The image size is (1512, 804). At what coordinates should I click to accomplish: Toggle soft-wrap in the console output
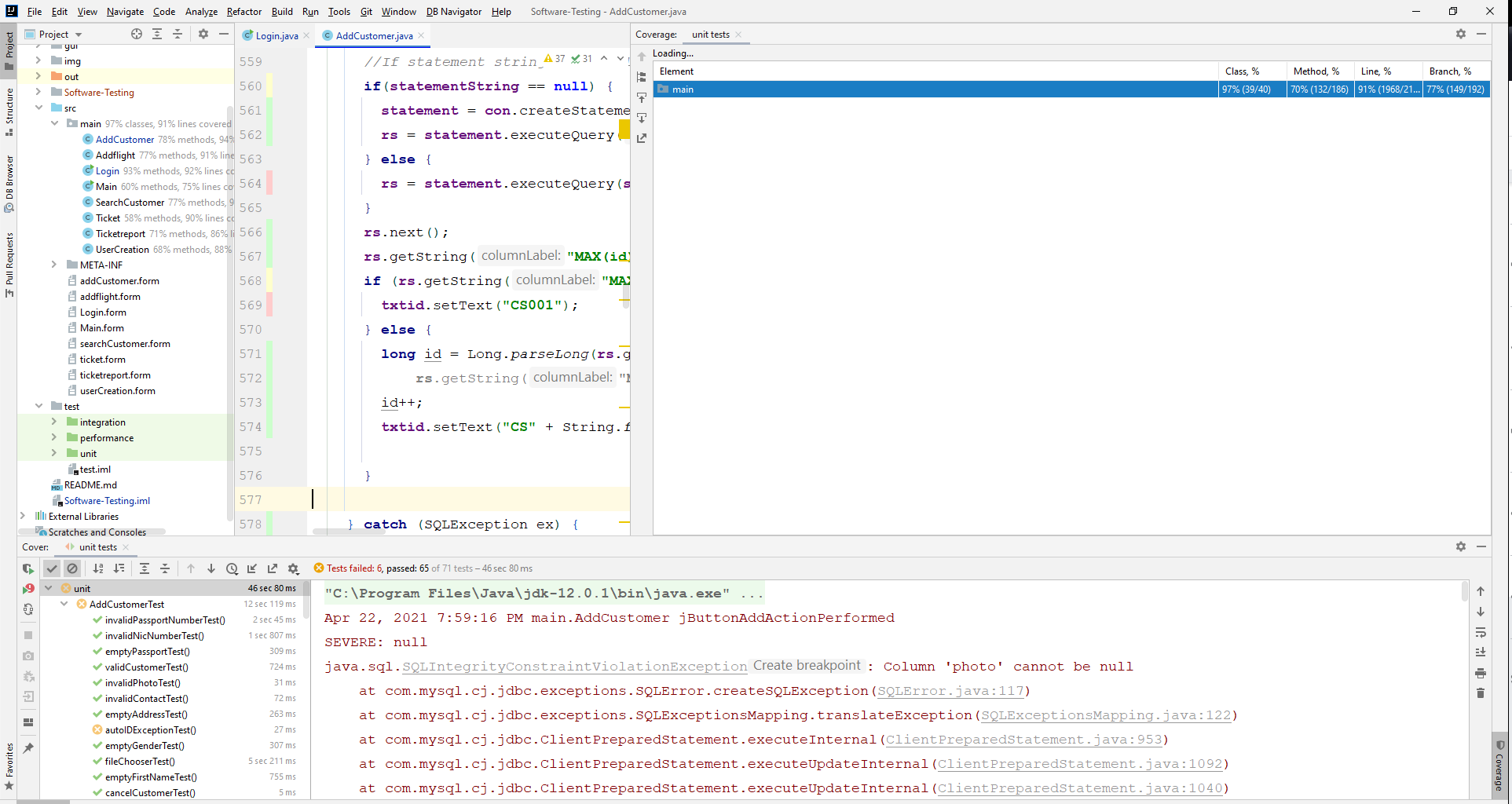1481,633
